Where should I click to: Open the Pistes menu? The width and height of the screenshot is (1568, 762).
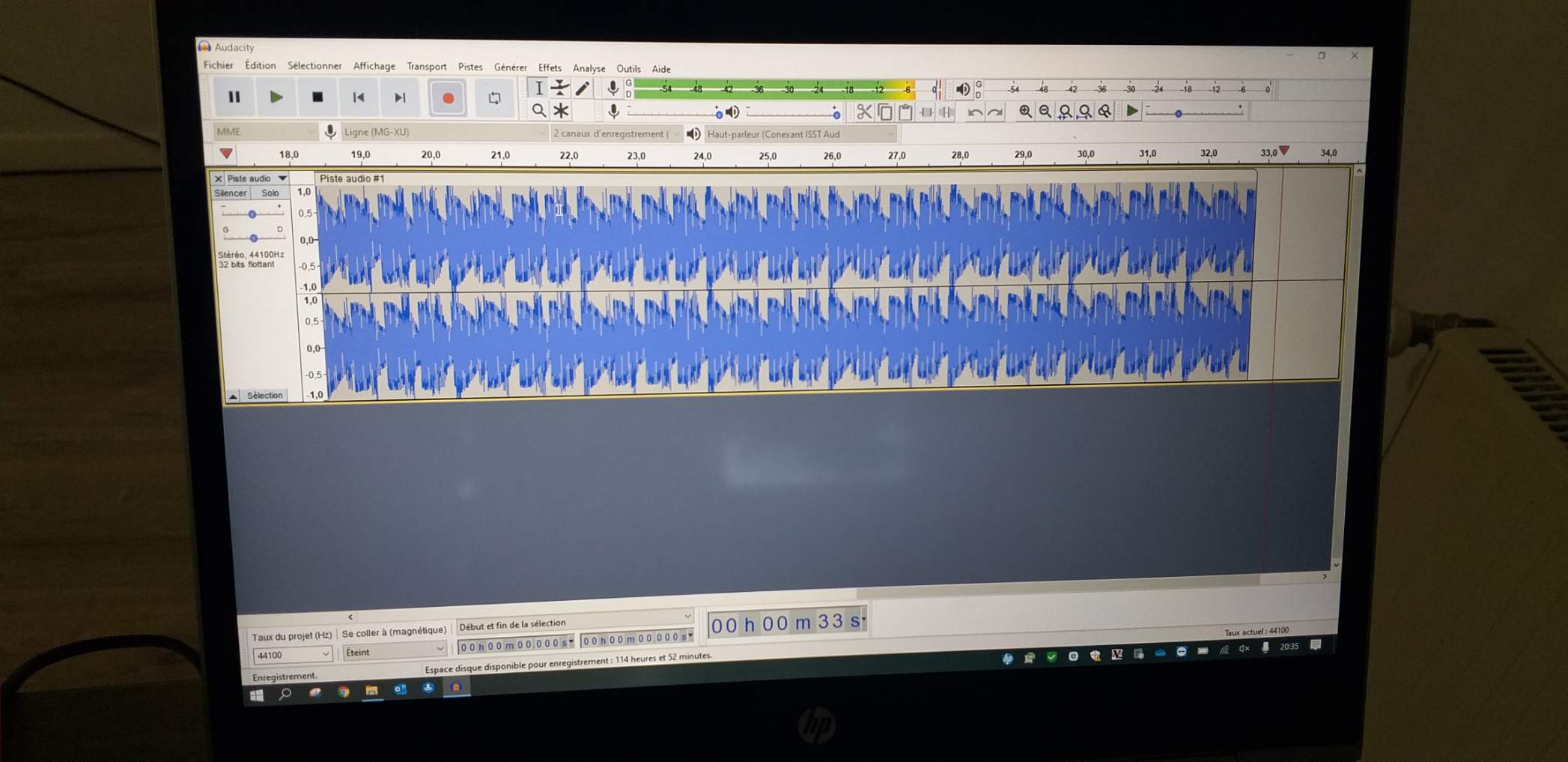(470, 67)
